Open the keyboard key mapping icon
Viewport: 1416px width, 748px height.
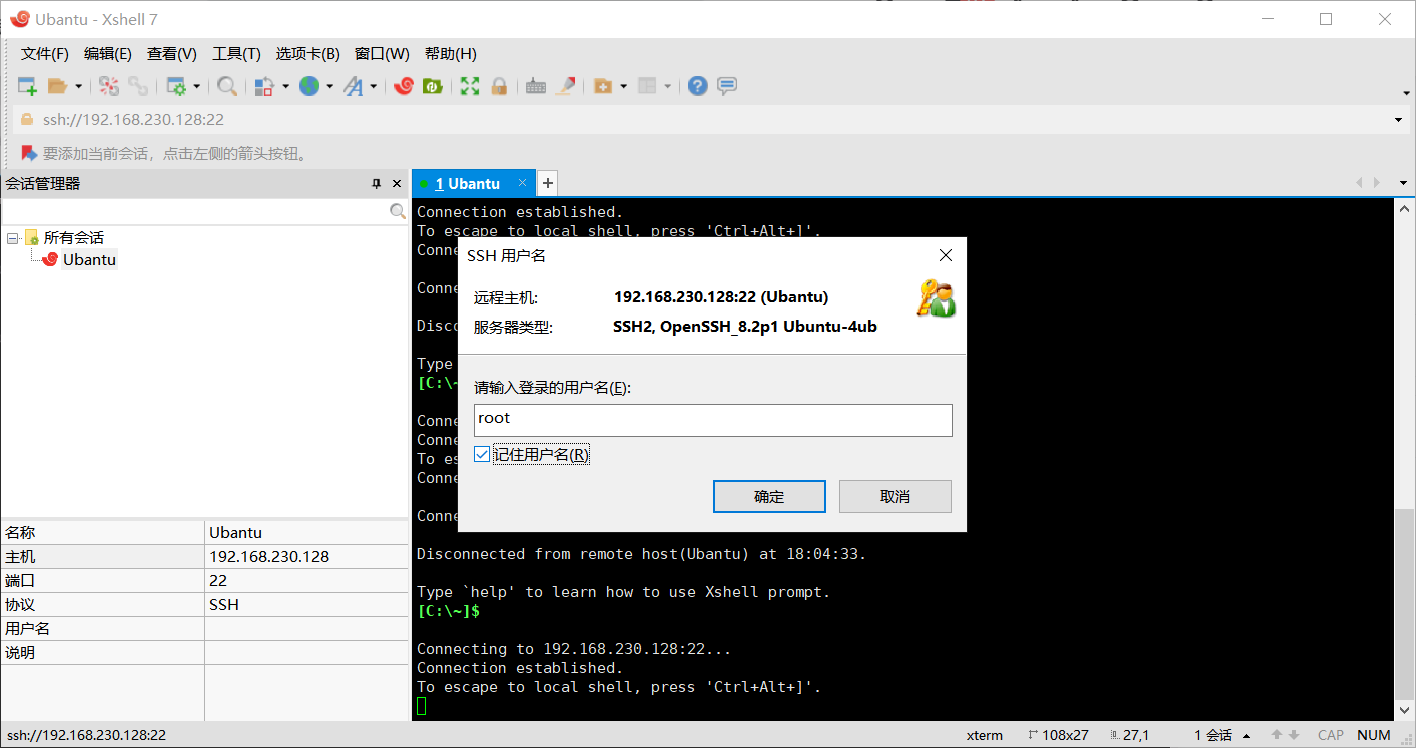(x=536, y=87)
